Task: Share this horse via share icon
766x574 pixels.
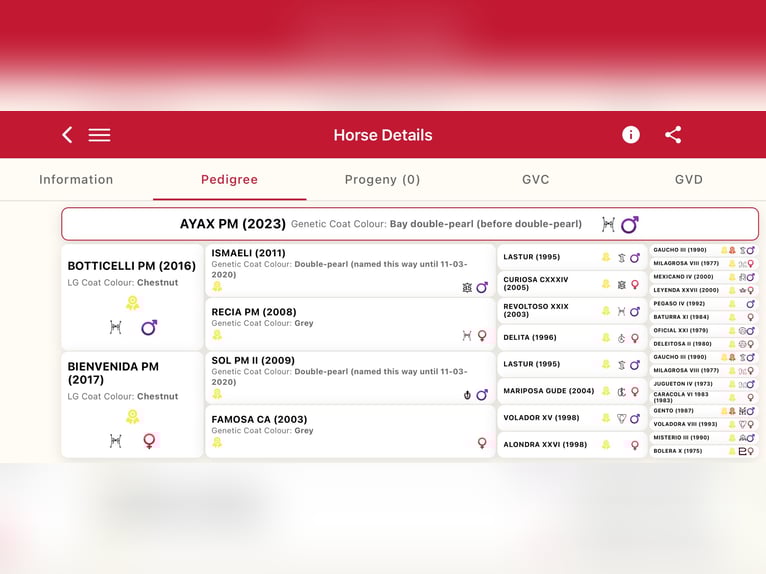Action: click(x=673, y=135)
